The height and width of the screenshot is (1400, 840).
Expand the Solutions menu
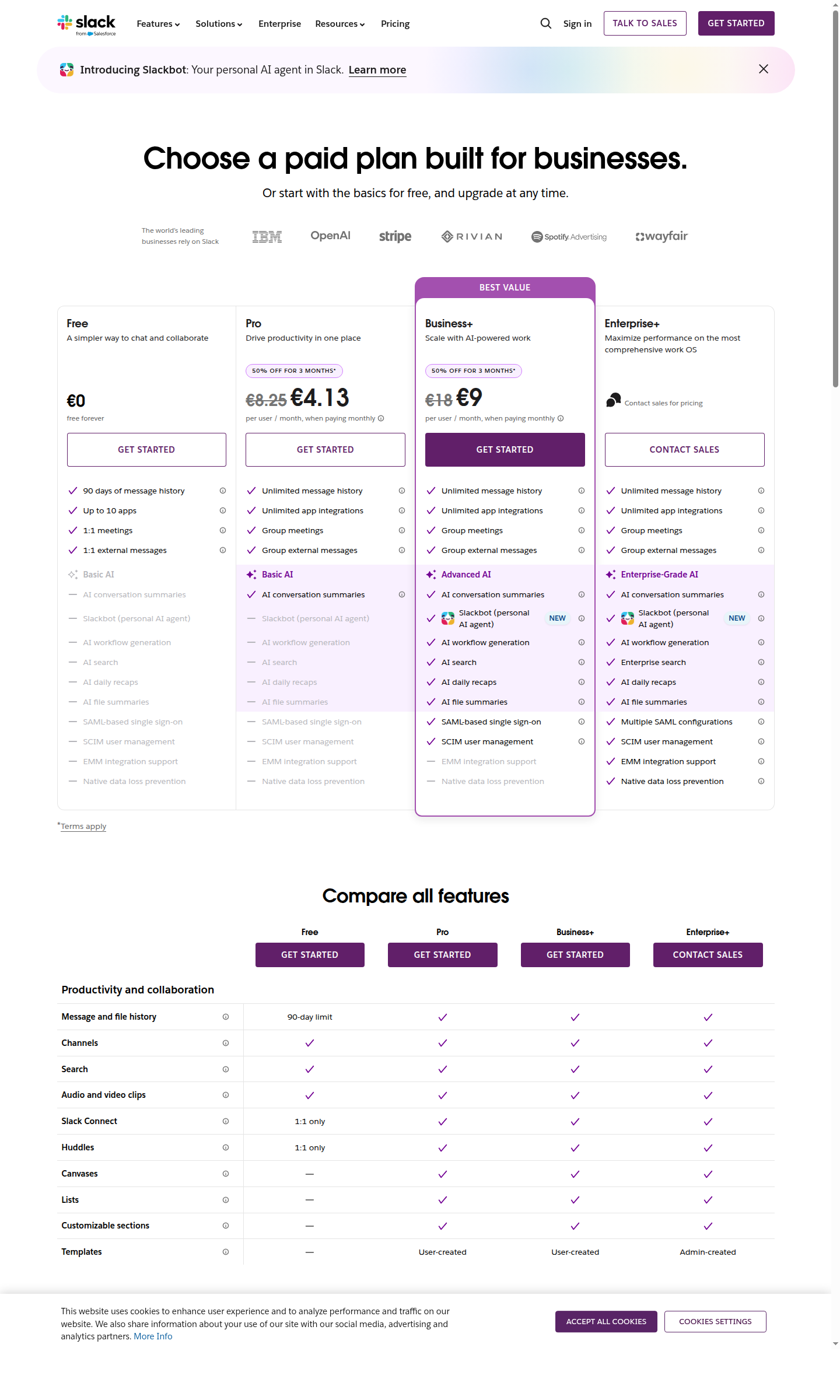[x=219, y=24]
